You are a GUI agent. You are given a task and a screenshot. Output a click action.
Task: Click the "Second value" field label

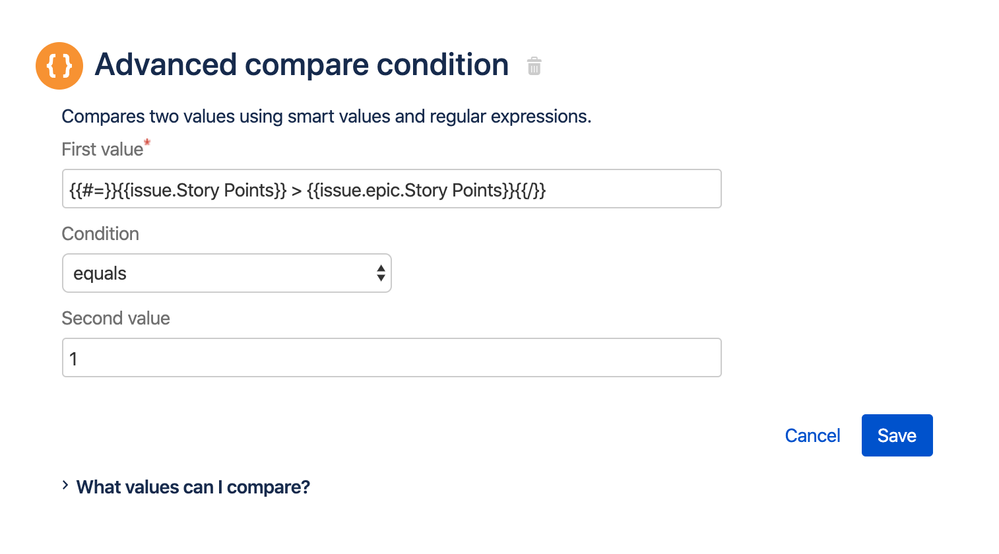[116, 319]
